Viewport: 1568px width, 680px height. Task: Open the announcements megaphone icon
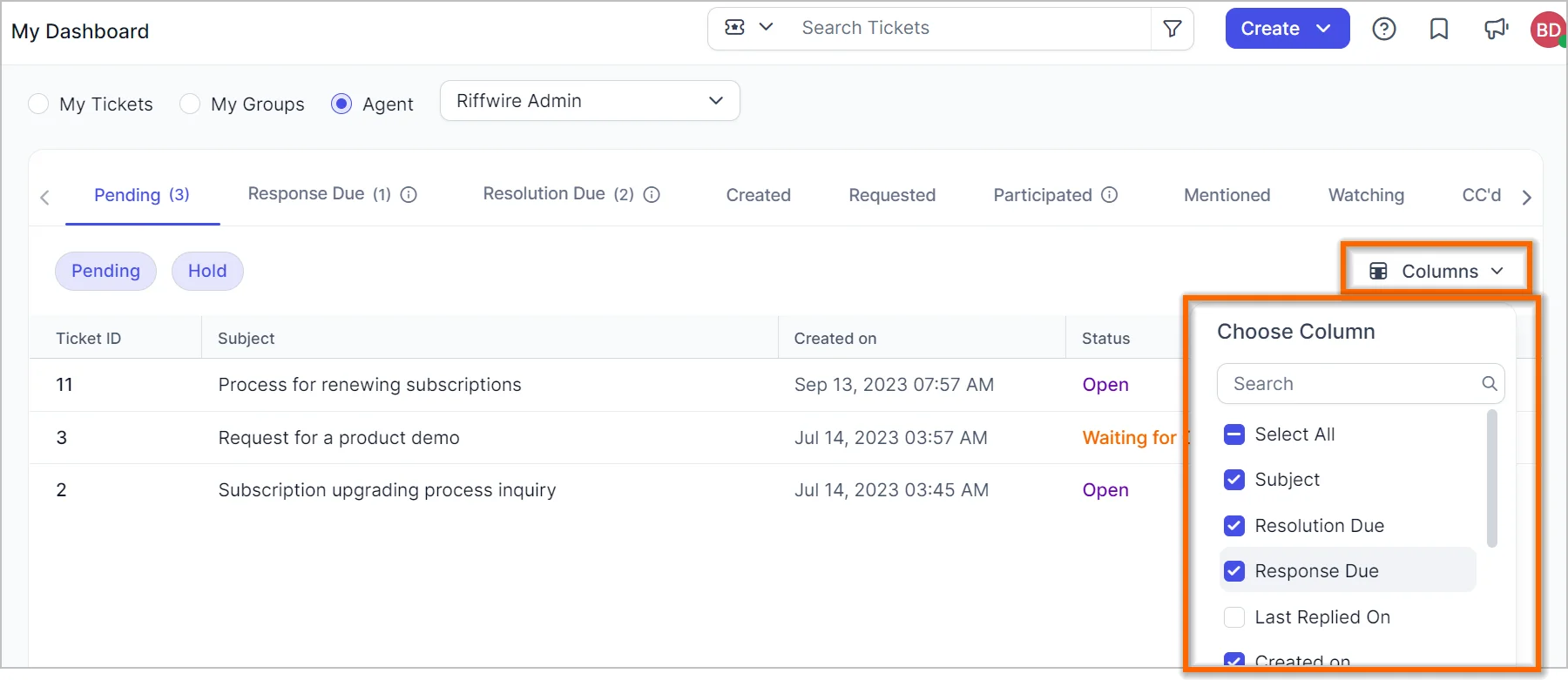(x=1496, y=29)
